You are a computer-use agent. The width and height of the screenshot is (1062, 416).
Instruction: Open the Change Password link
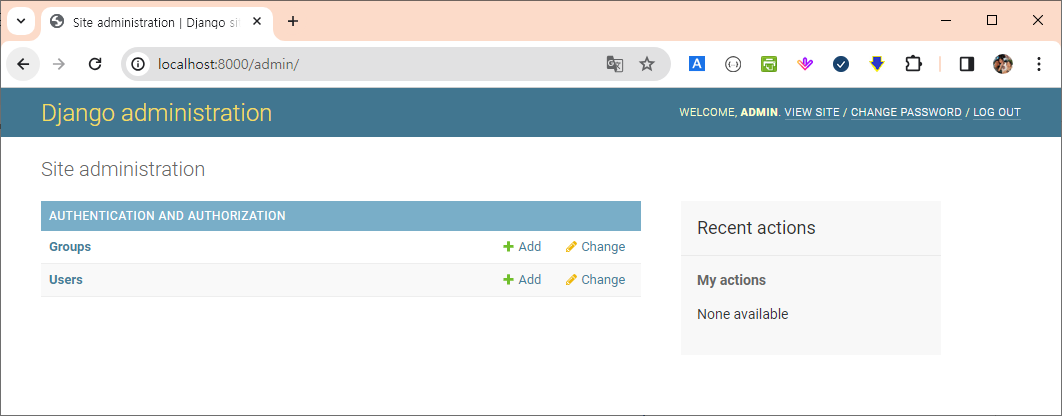(906, 112)
